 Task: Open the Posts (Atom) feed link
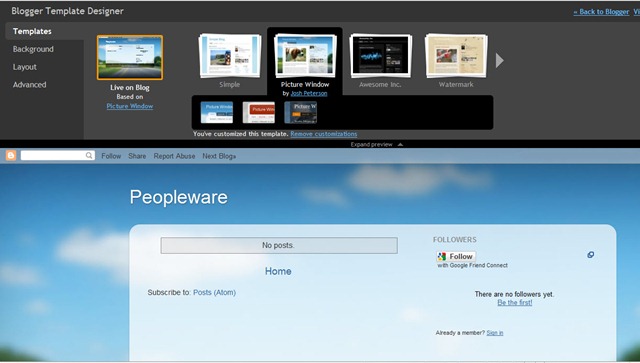214,292
